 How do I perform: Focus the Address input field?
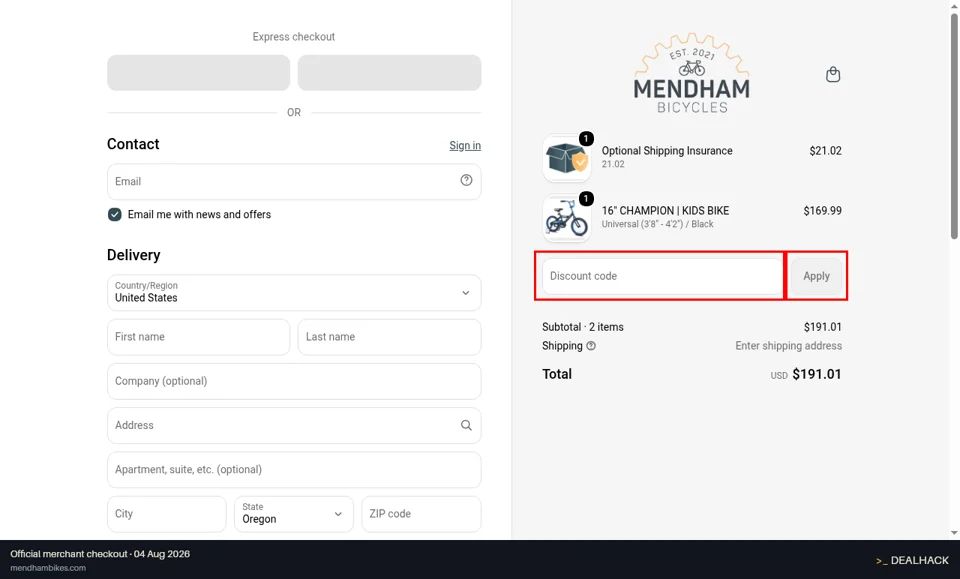294,425
